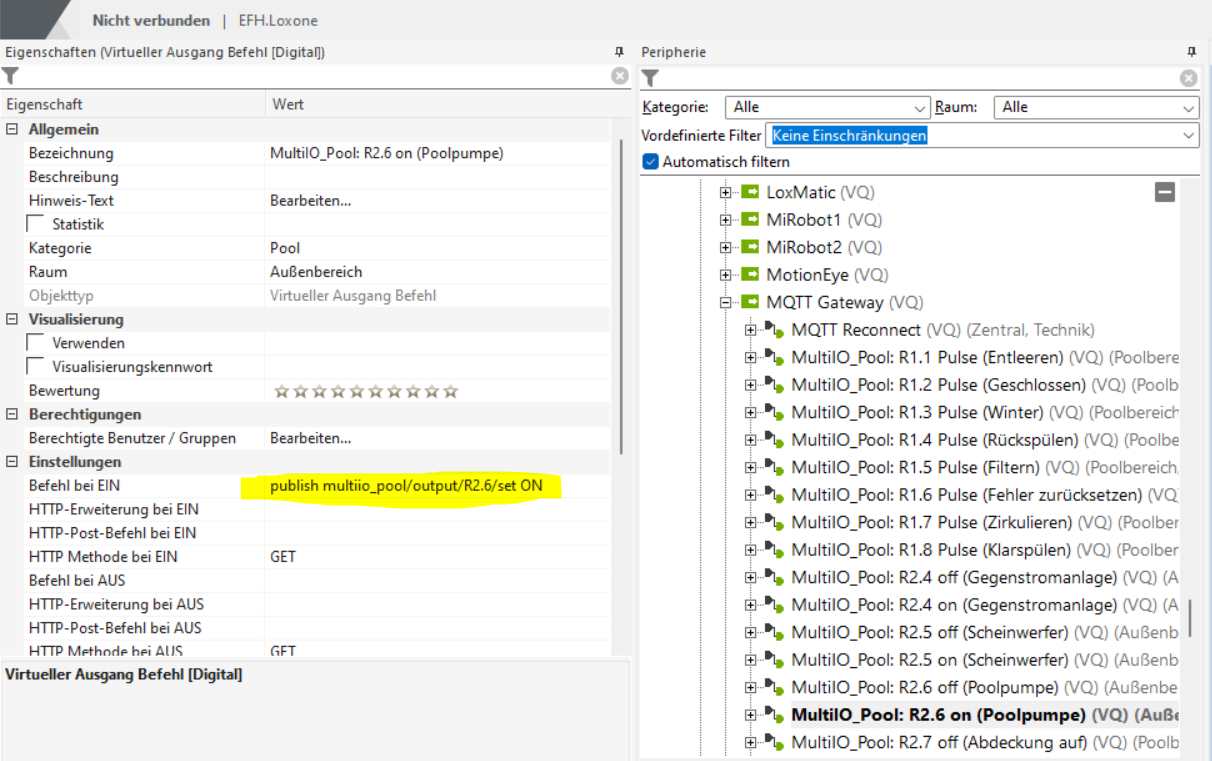Click the filter funnel icon in Eigenschaften panel
This screenshot has width=1212, height=761.
10,76
